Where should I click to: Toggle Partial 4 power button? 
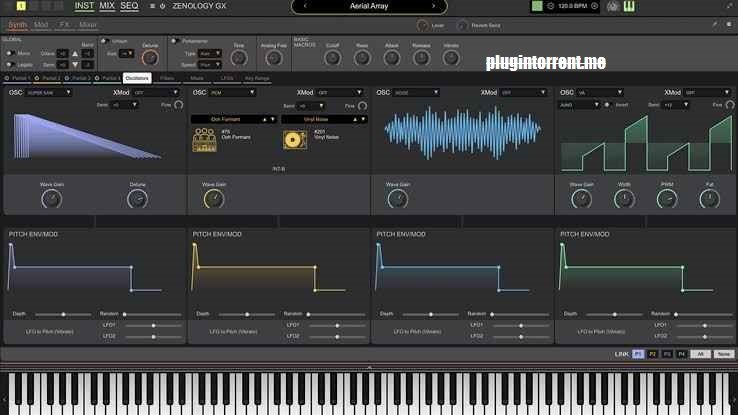97,78
